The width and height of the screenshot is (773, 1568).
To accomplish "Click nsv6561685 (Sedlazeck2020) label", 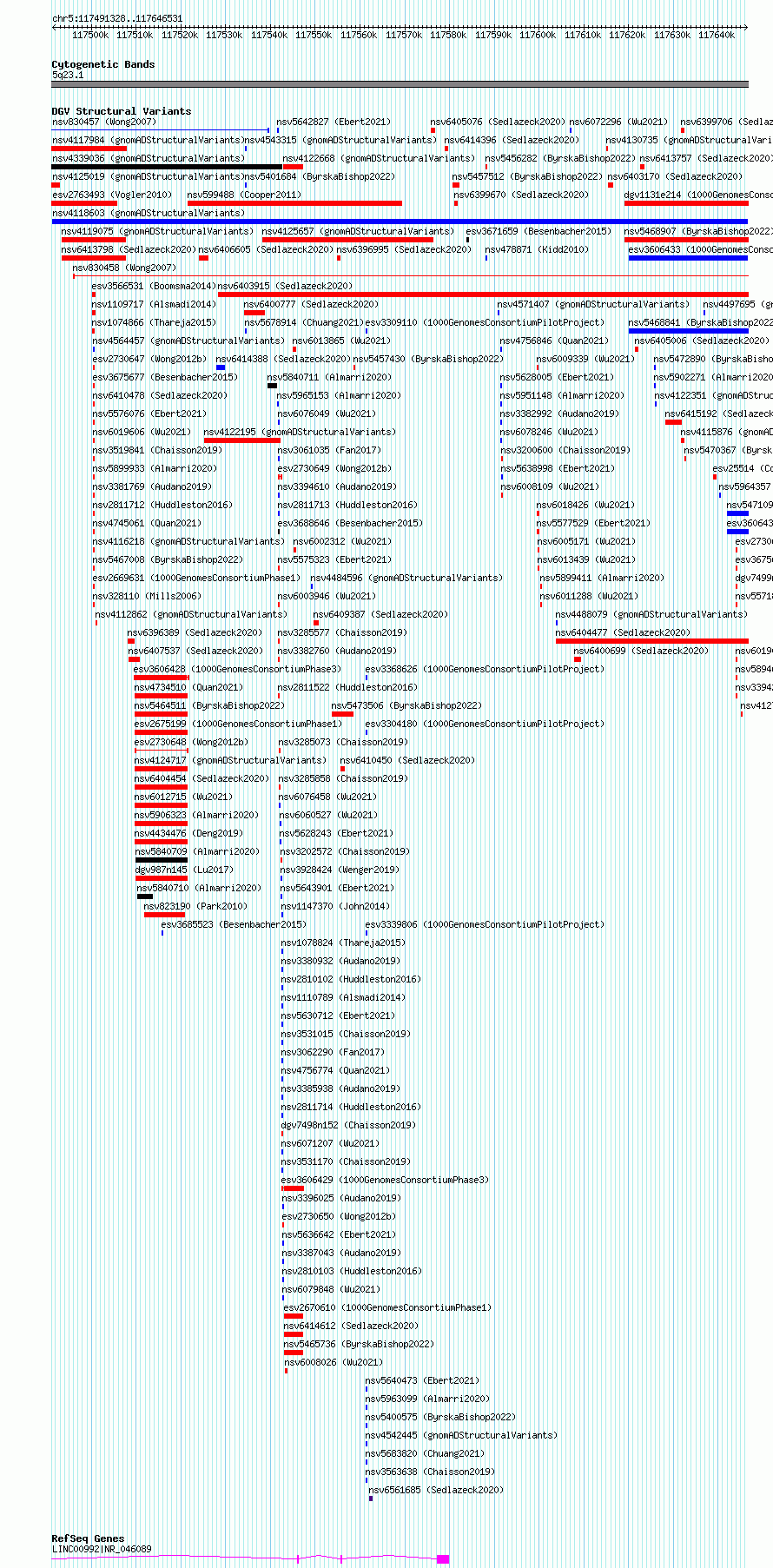I will click(x=436, y=1490).
